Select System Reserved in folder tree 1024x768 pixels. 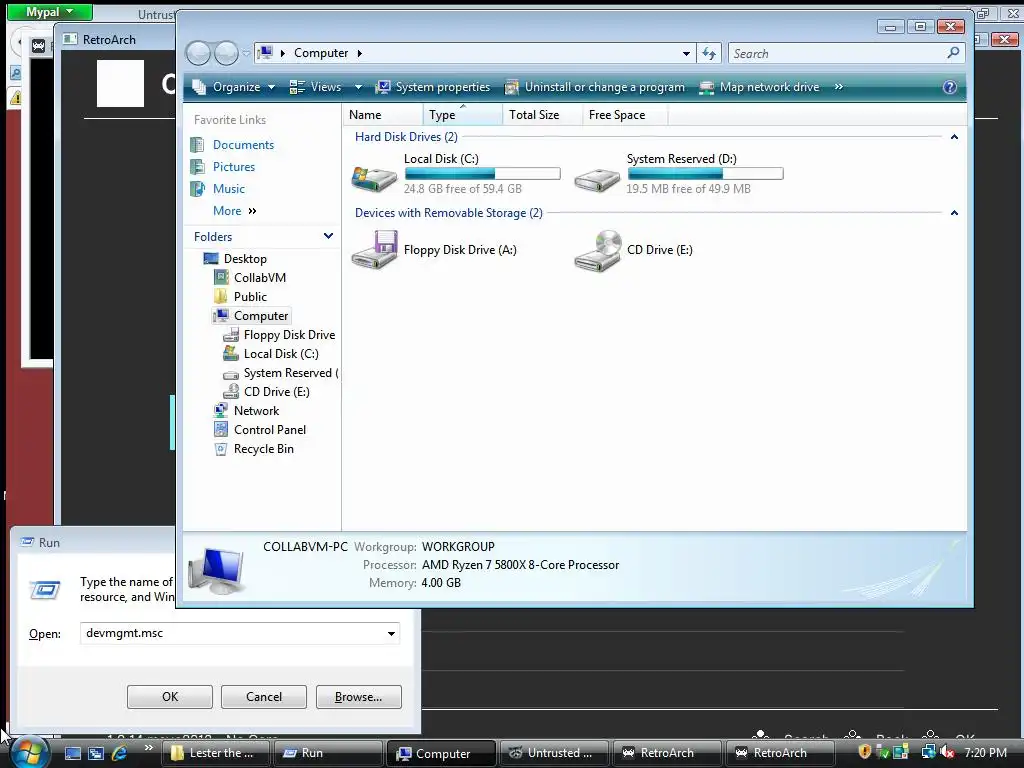(x=290, y=373)
